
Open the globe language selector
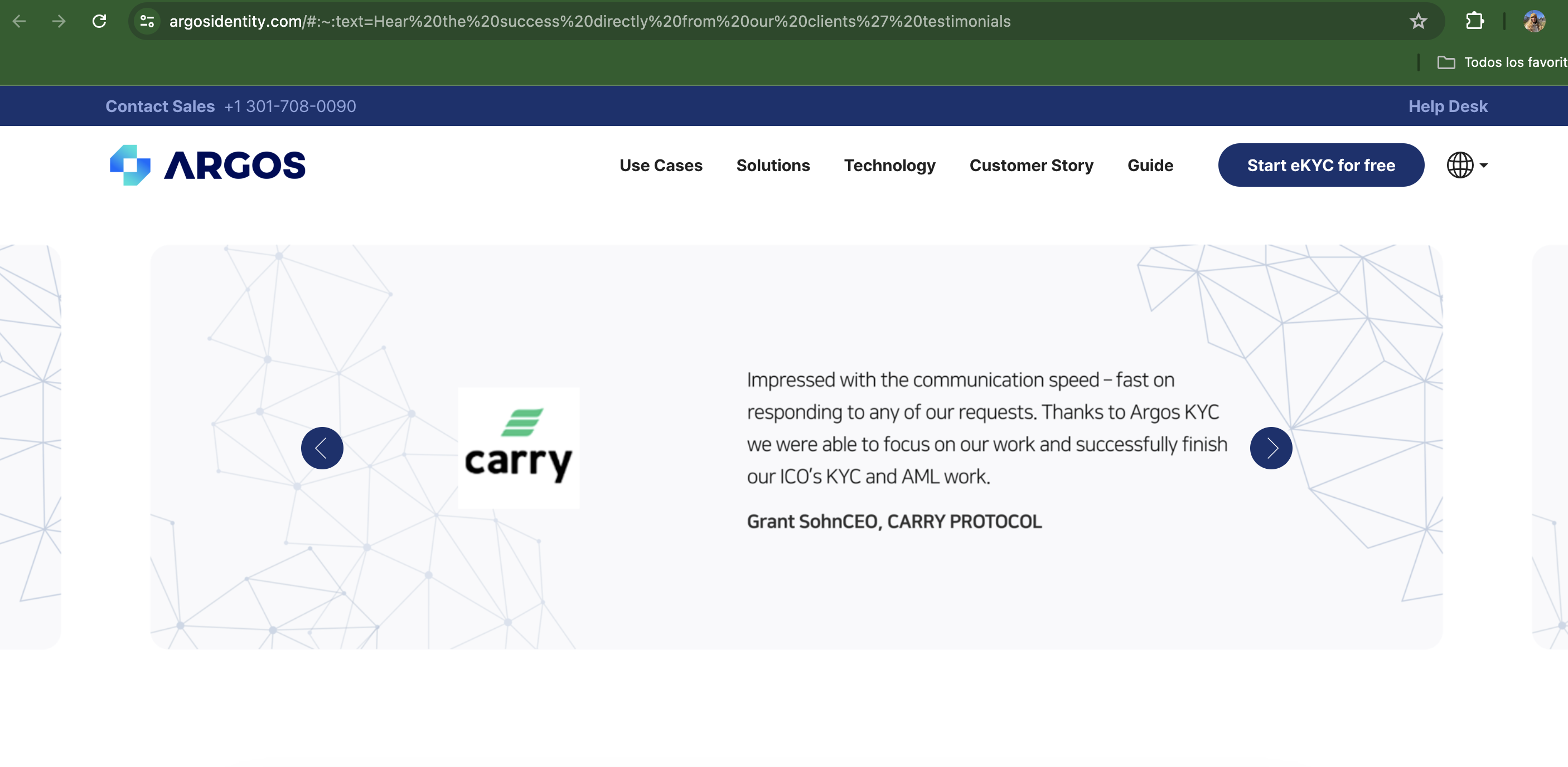point(1467,165)
